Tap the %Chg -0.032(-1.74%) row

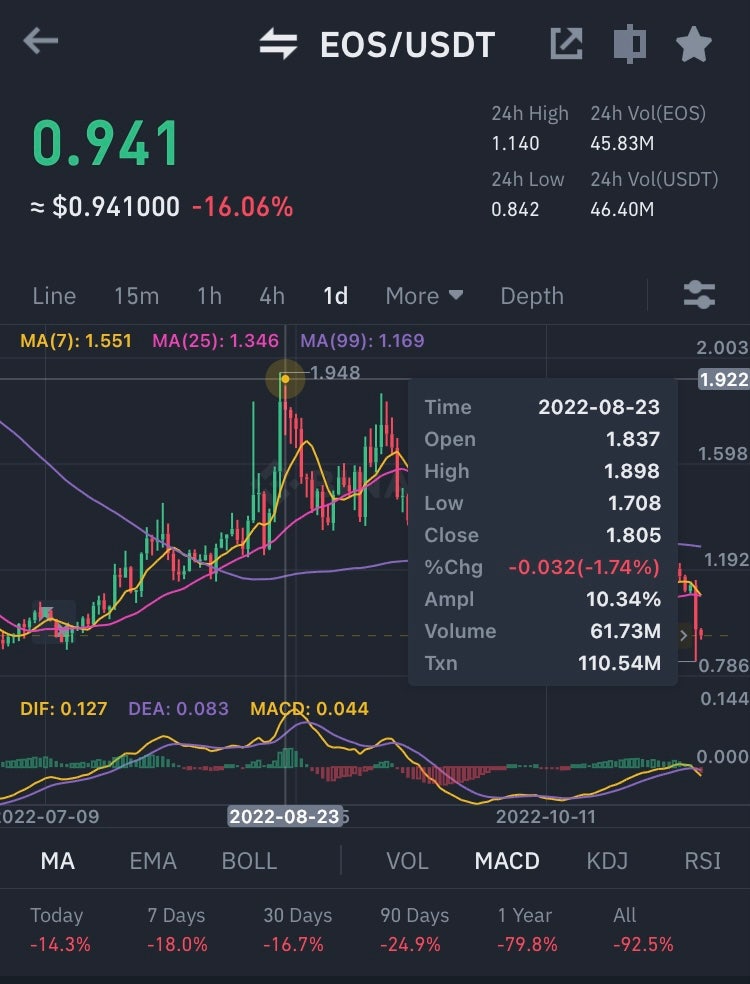(x=542, y=567)
